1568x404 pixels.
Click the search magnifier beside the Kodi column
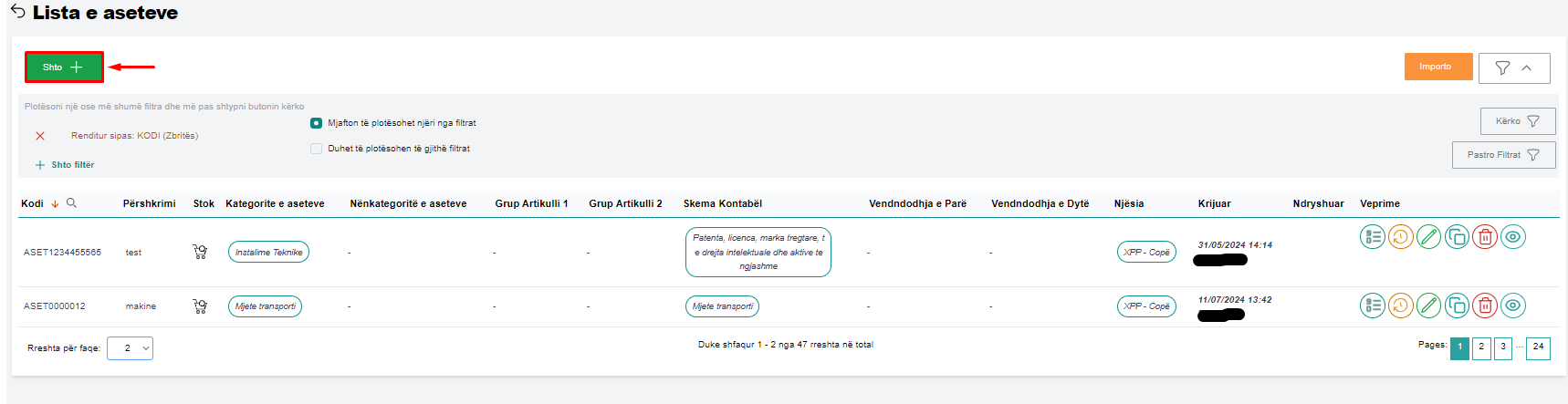click(x=72, y=203)
